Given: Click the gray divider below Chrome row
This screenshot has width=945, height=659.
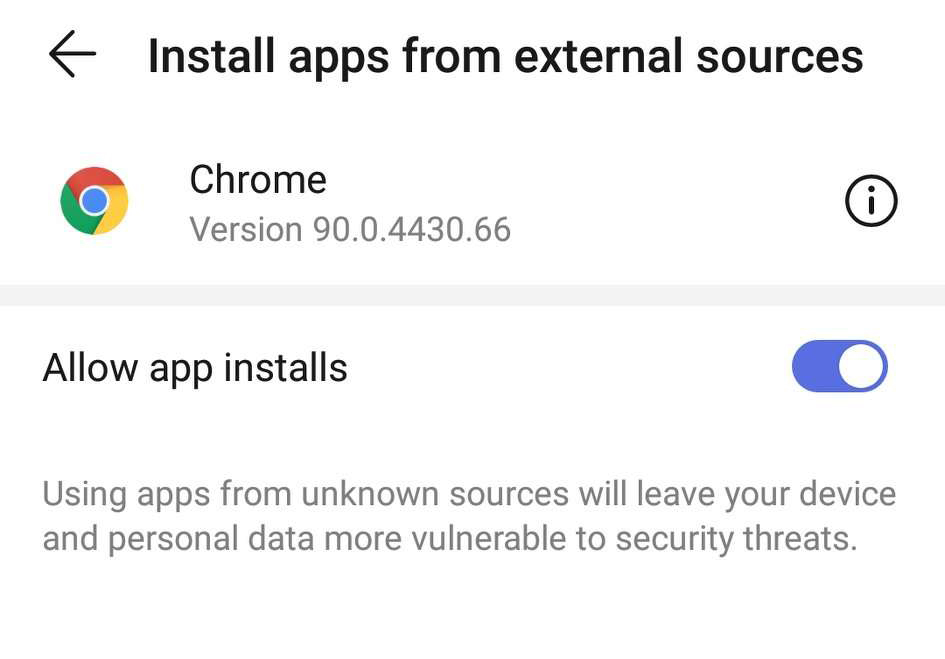Looking at the screenshot, I should click(x=472, y=295).
